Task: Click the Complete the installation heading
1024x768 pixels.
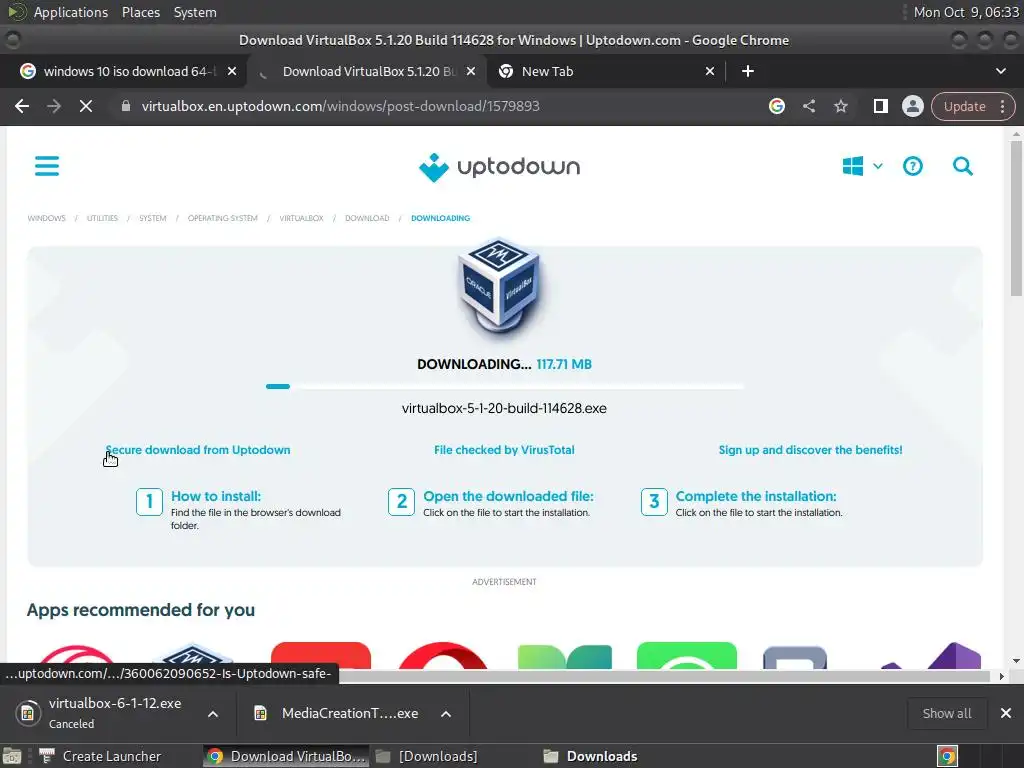Action: coord(756,496)
